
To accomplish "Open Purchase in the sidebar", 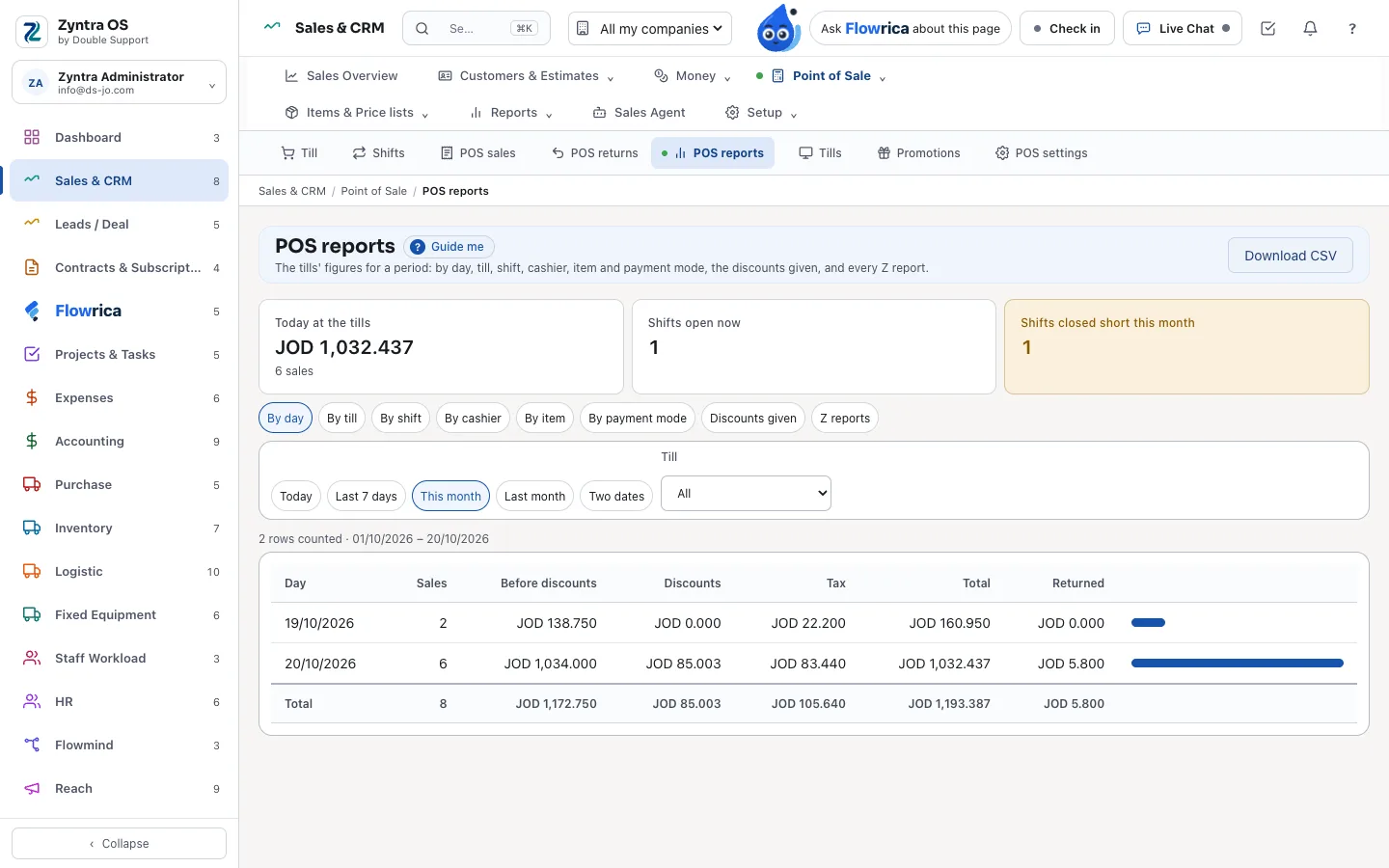I will coord(120,484).
